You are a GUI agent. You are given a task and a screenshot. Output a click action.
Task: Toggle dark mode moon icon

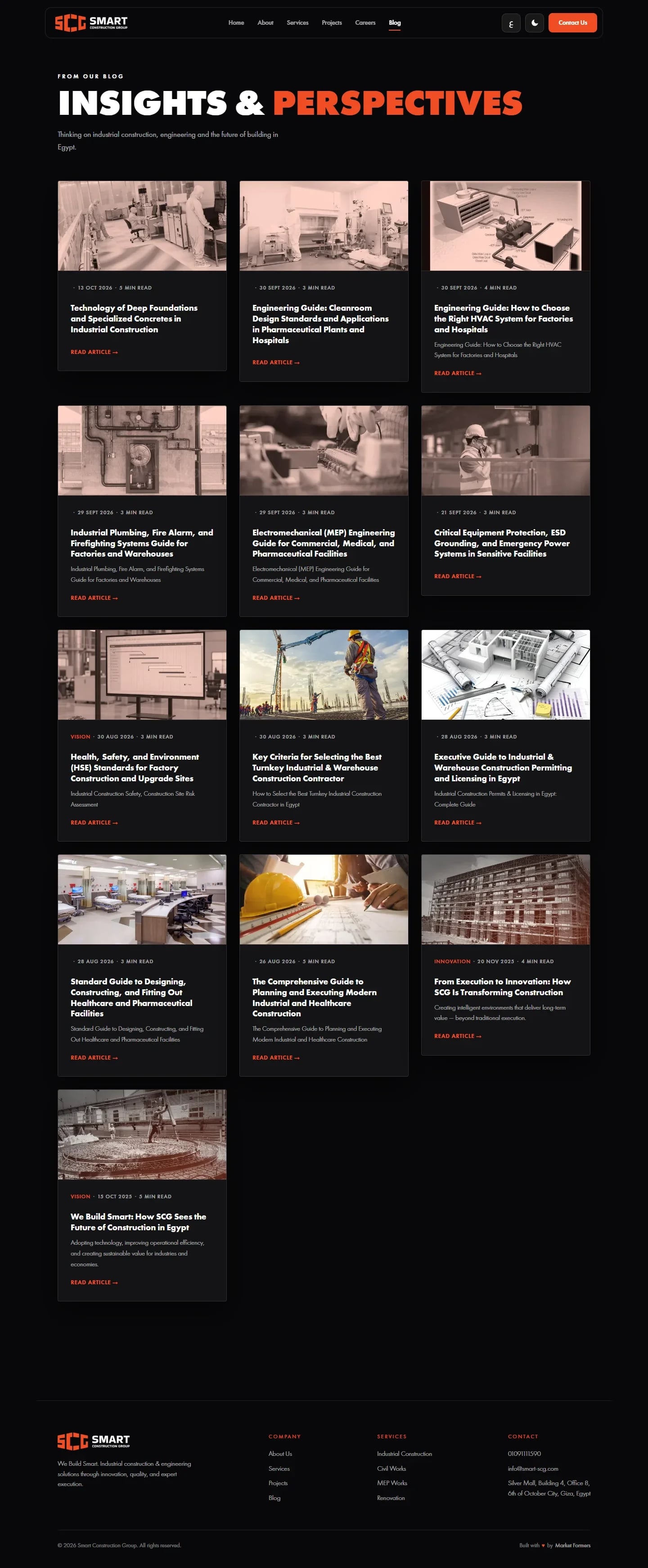point(534,23)
